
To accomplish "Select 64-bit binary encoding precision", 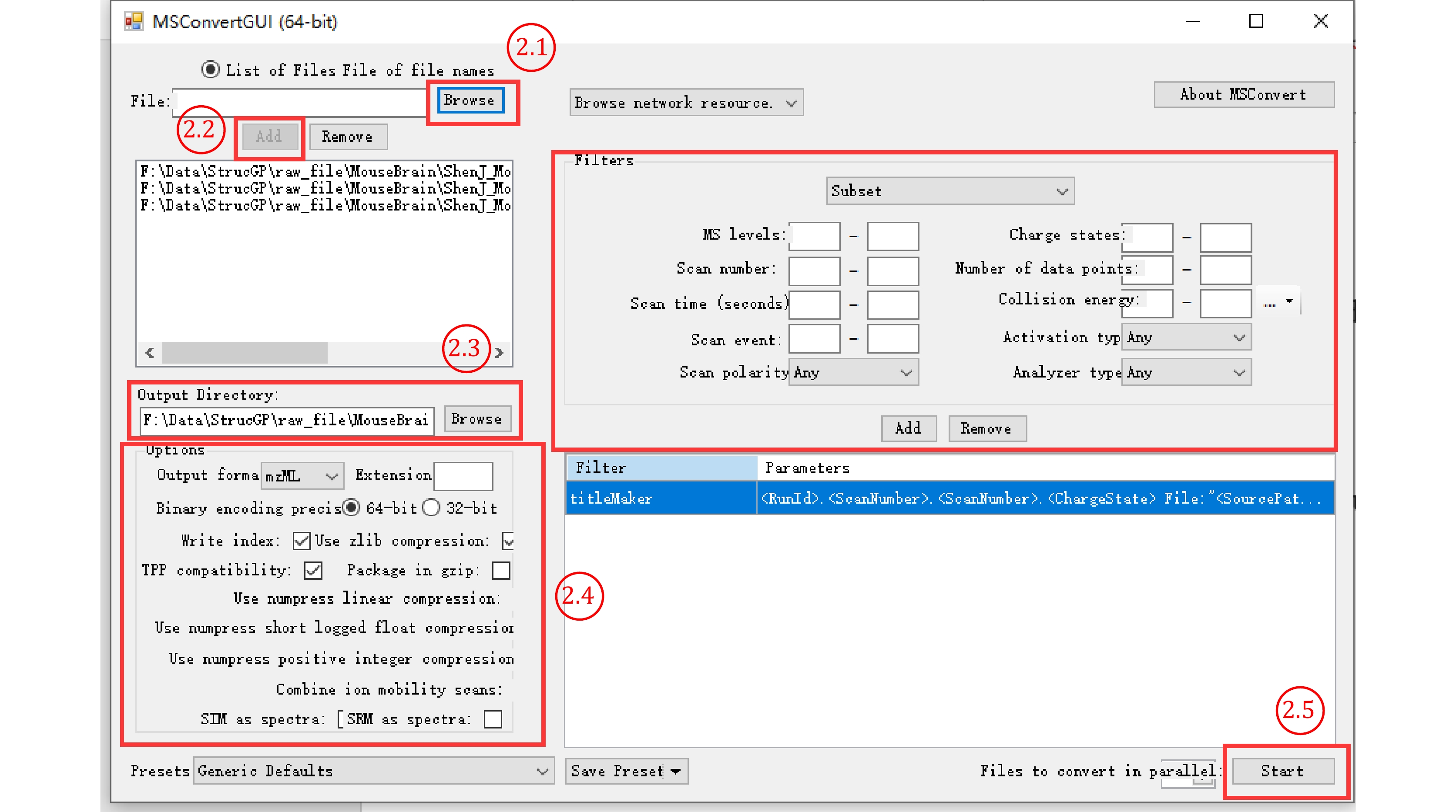I will pos(351,508).
